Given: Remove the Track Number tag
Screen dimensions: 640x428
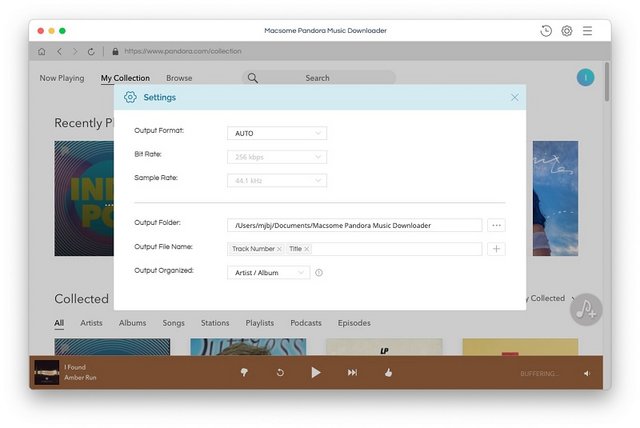Looking at the screenshot, I should pos(279,249).
